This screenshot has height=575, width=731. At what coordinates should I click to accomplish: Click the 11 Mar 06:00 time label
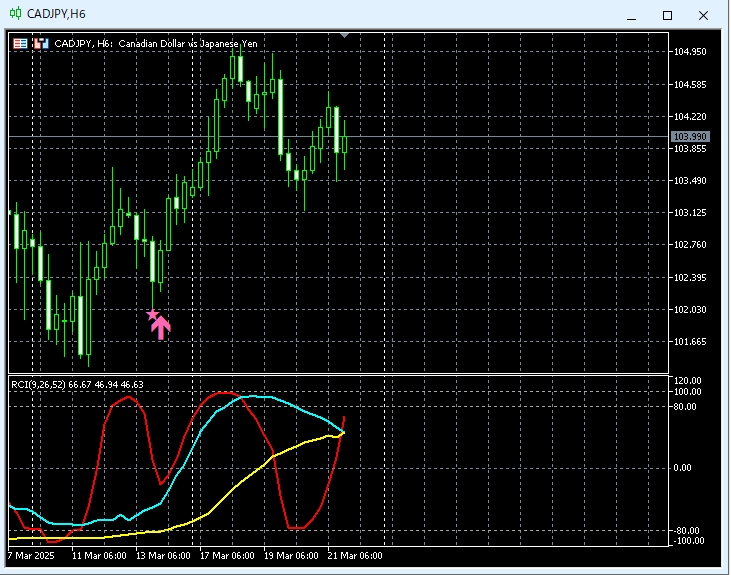[99, 555]
